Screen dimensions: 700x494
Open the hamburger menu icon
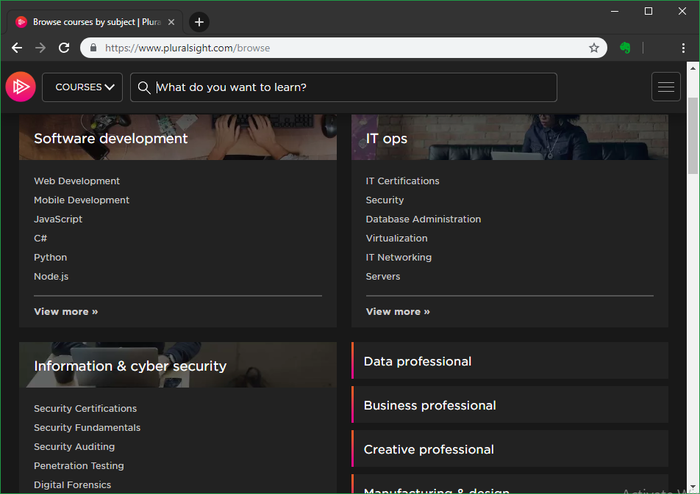pos(666,87)
